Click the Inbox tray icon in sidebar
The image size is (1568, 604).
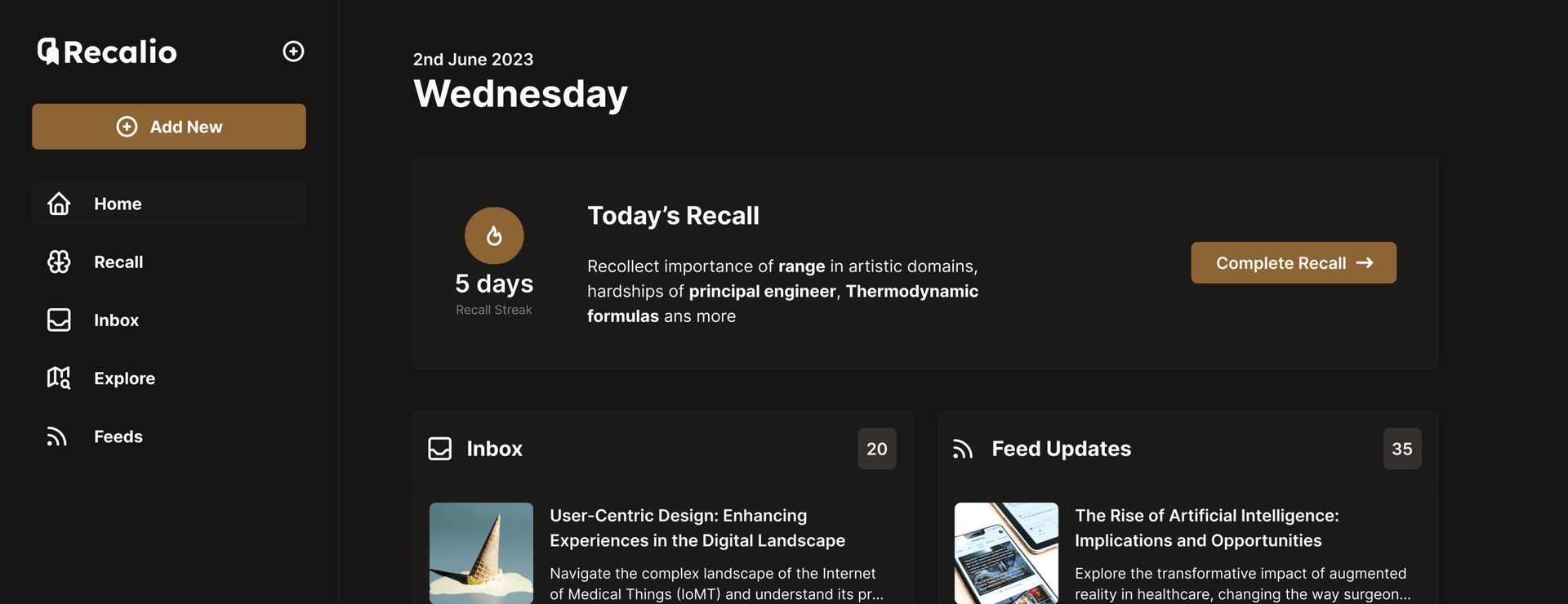tap(59, 320)
